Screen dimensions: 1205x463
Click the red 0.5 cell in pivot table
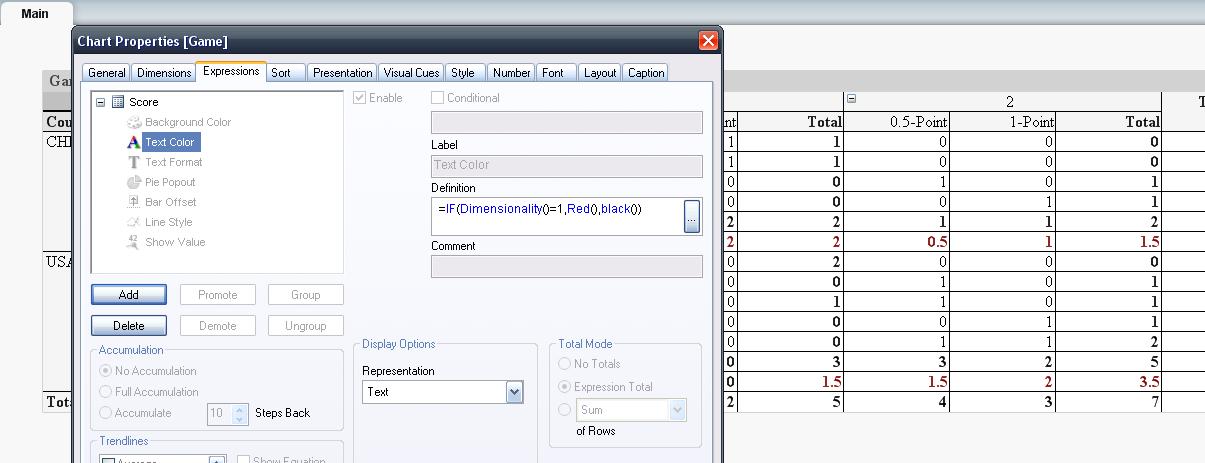(x=896, y=242)
